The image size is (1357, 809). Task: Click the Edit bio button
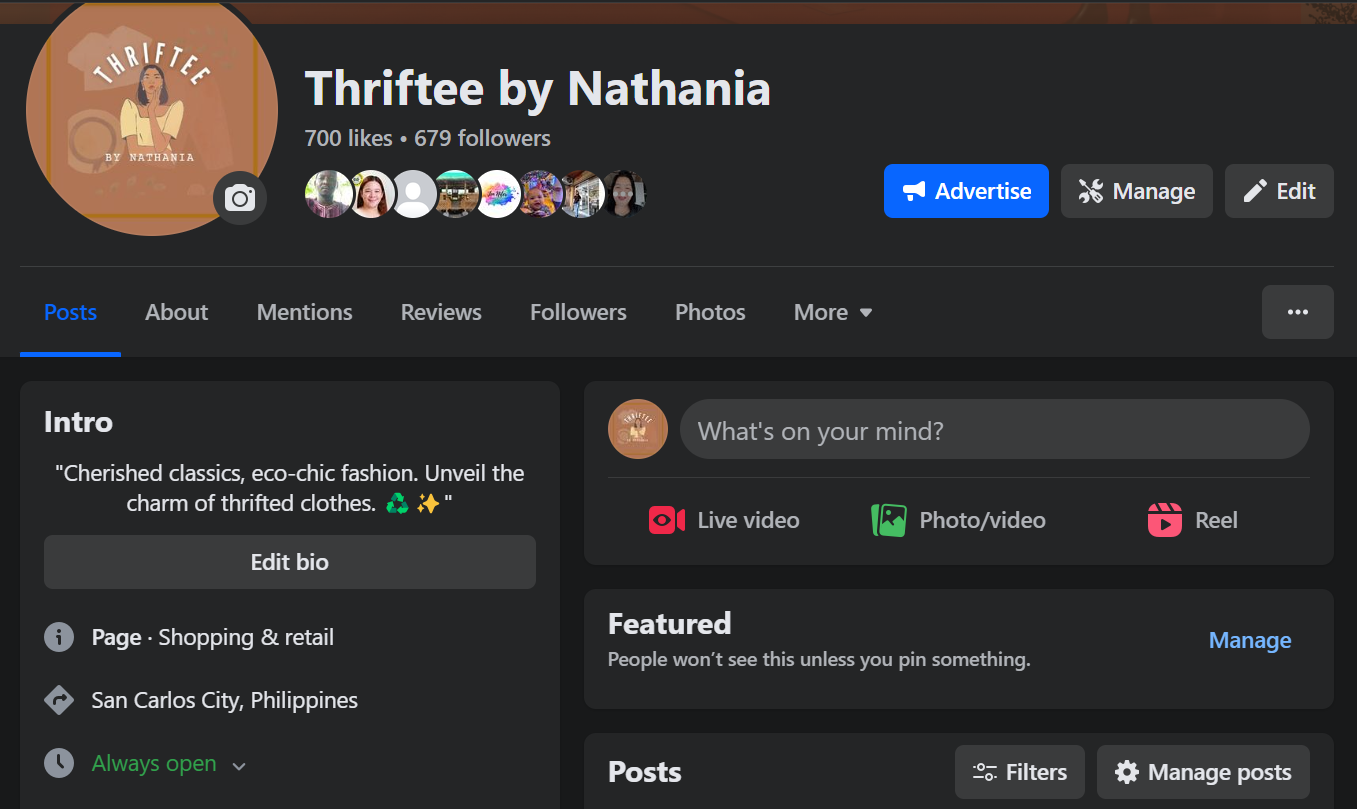coord(290,562)
